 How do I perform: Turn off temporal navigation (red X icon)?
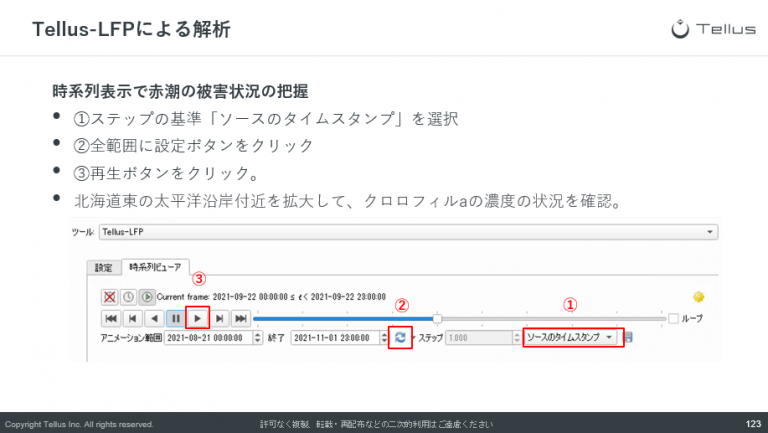[x=110, y=297]
